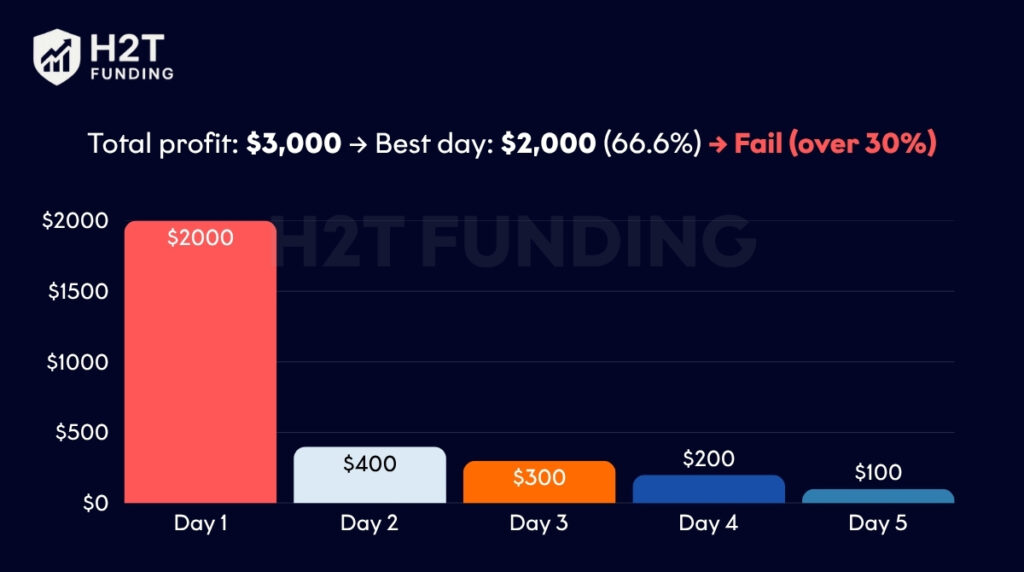Click the H2T Funding brand name text

point(130,57)
